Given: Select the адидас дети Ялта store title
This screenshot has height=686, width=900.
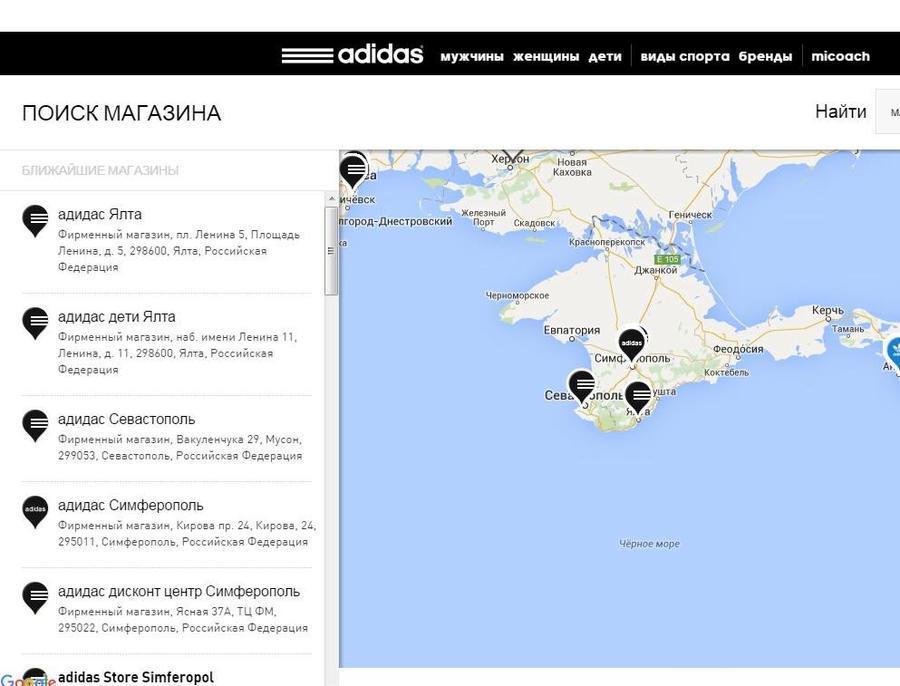Looking at the screenshot, I should pyautogui.click(x=117, y=316).
